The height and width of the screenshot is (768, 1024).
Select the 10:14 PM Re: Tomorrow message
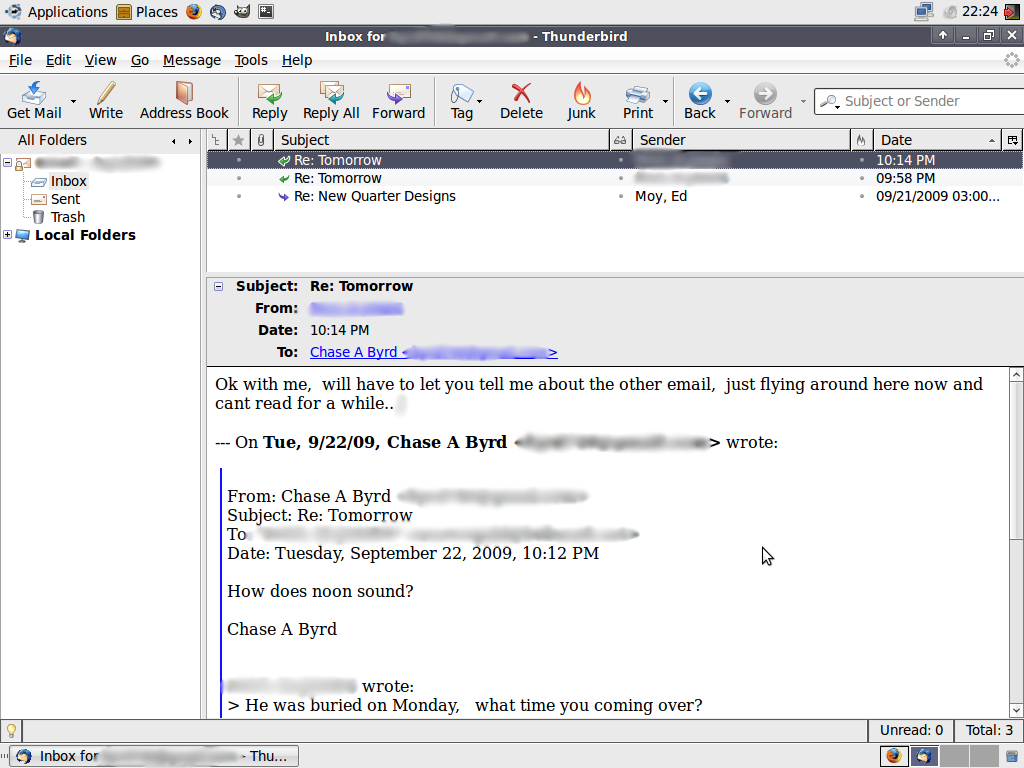(615, 160)
